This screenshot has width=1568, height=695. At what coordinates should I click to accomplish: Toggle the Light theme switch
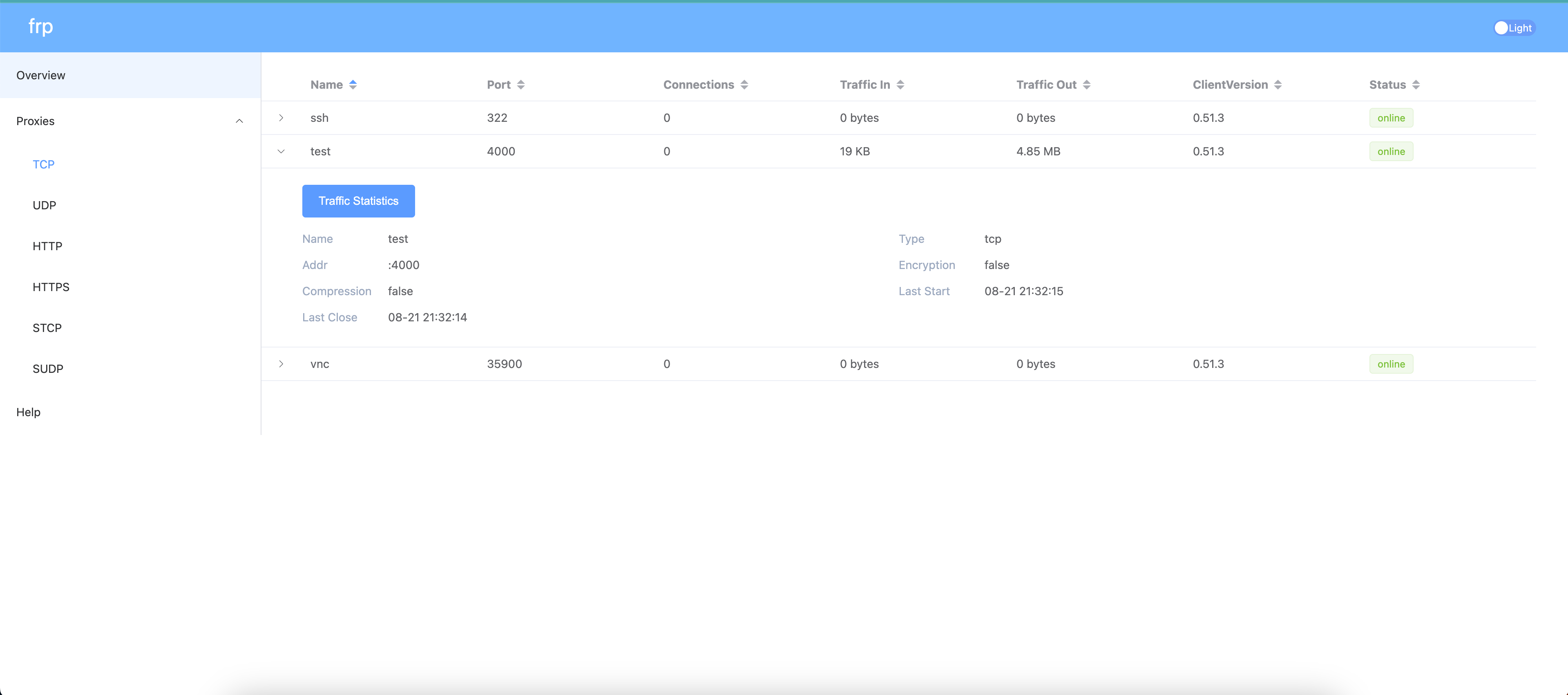pos(1514,28)
